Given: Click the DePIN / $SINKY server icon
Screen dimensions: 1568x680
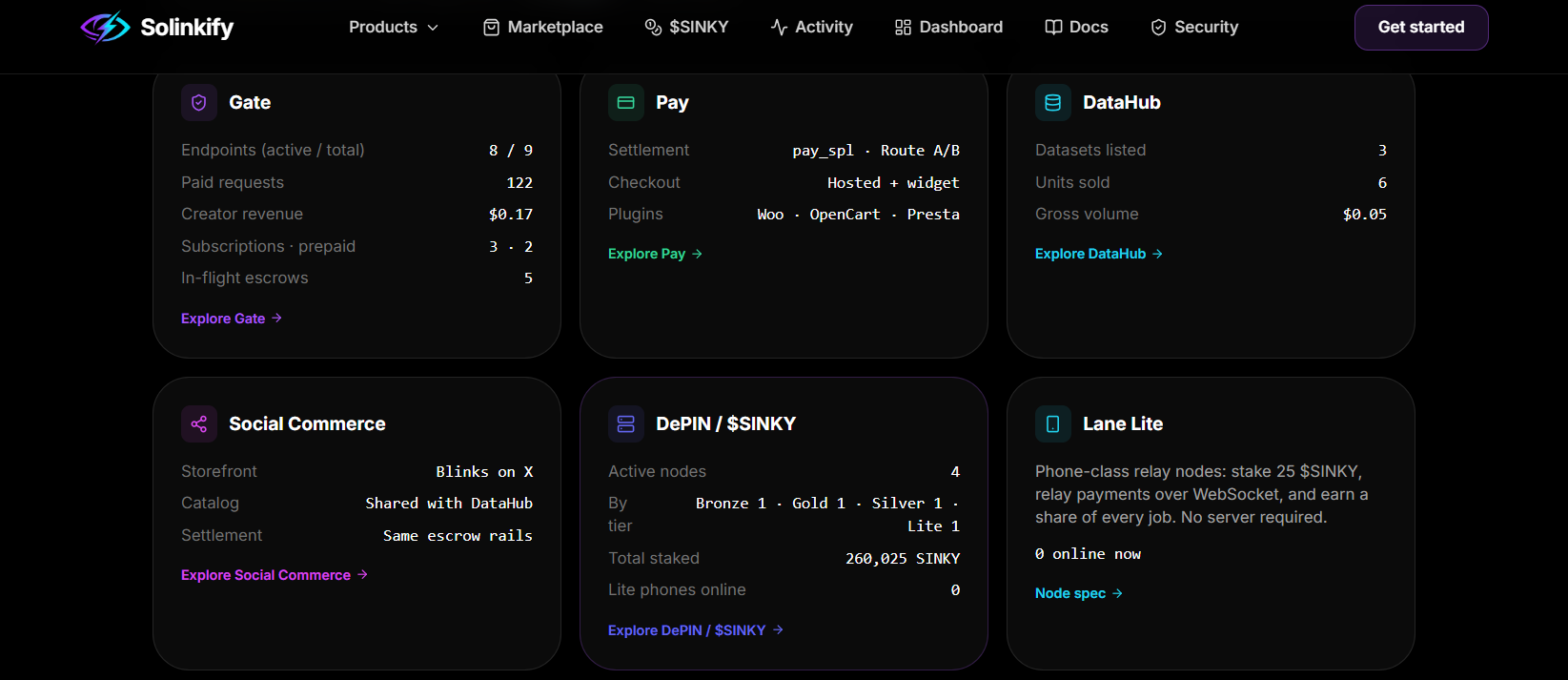Looking at the screenshot, I should tap(626, 424).
